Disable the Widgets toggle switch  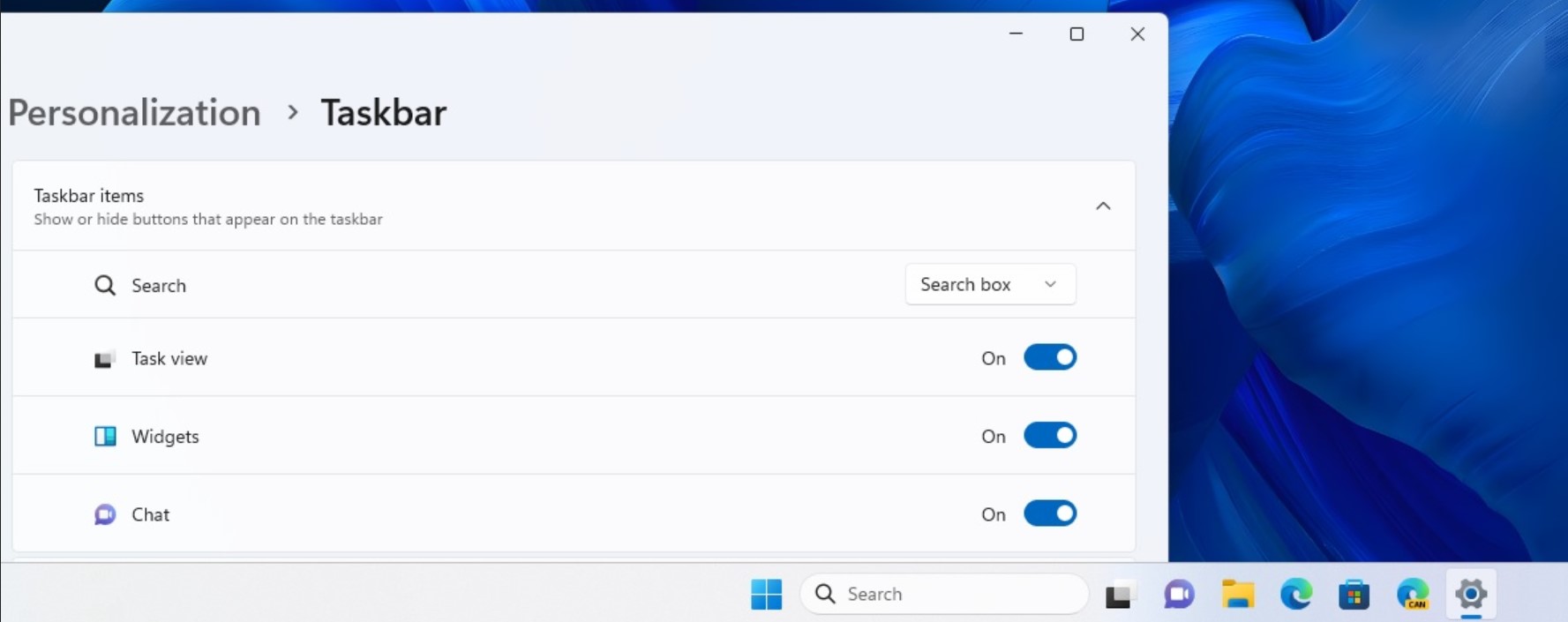point(1049,436)
